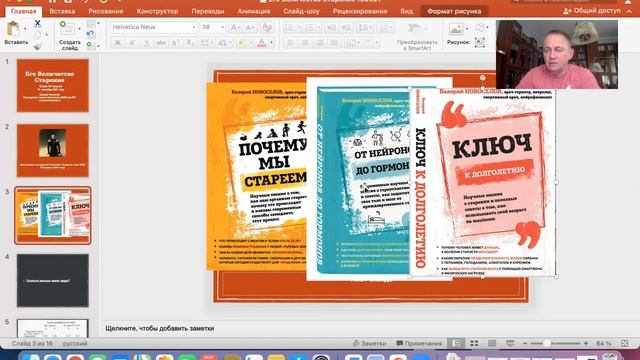This screenshot has height=360, width=640.
Task: Toggle Примечания comments pane
Action: (419, 343)
